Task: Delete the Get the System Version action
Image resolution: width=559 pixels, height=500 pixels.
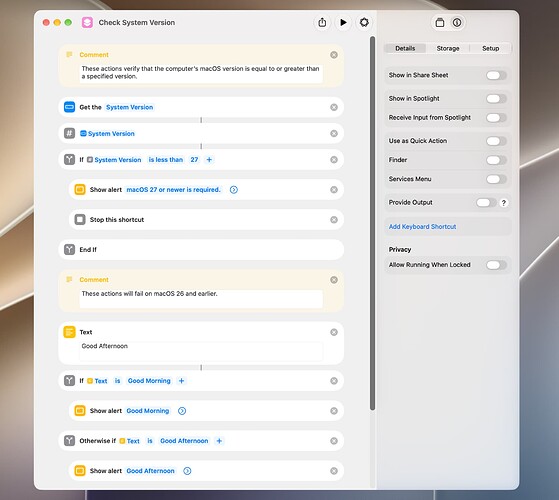Action: pyautogui.click(x=334, y=107)
